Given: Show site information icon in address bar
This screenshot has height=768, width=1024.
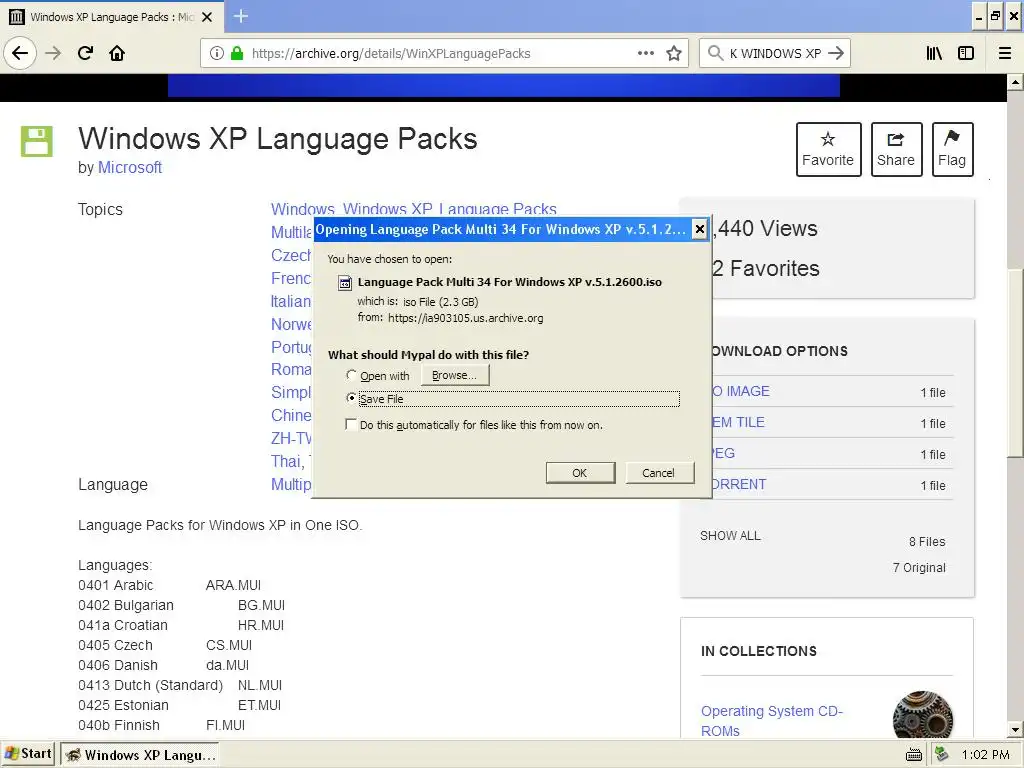Looking at the screenshot, I should pos(217,53).
